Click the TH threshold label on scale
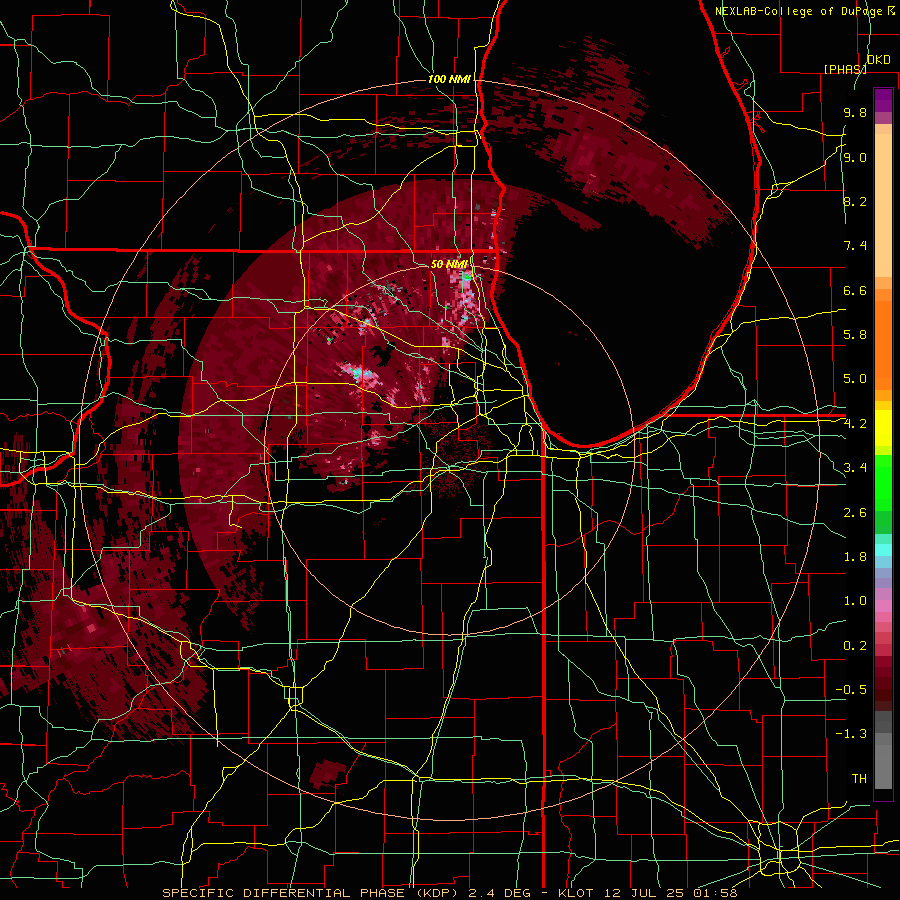 tap(859, 779)
